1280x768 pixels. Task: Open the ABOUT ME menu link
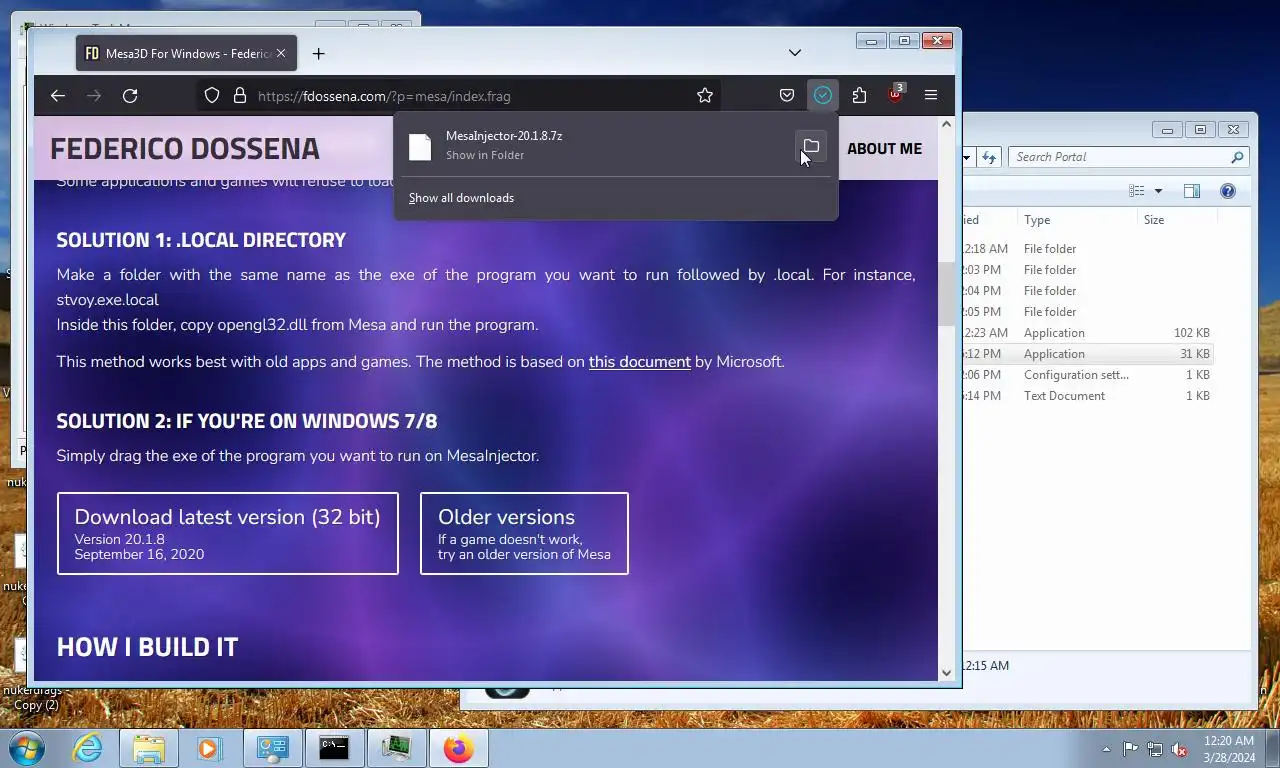(884, 148)
